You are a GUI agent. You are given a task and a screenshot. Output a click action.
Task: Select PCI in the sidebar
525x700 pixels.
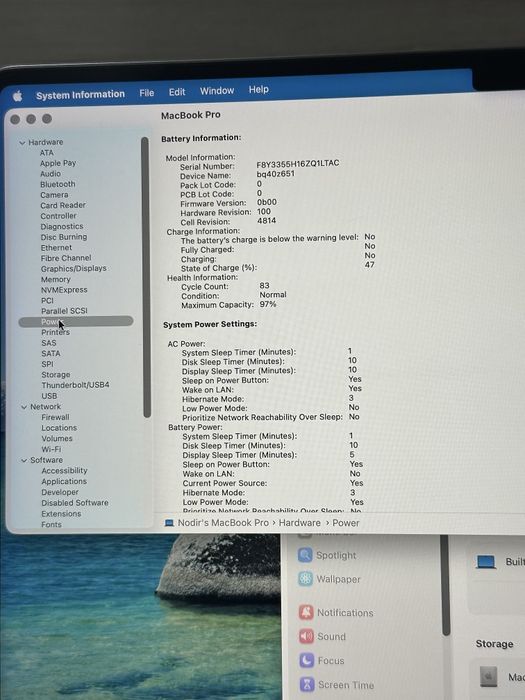pyautogui.click(x=47, y=300)
